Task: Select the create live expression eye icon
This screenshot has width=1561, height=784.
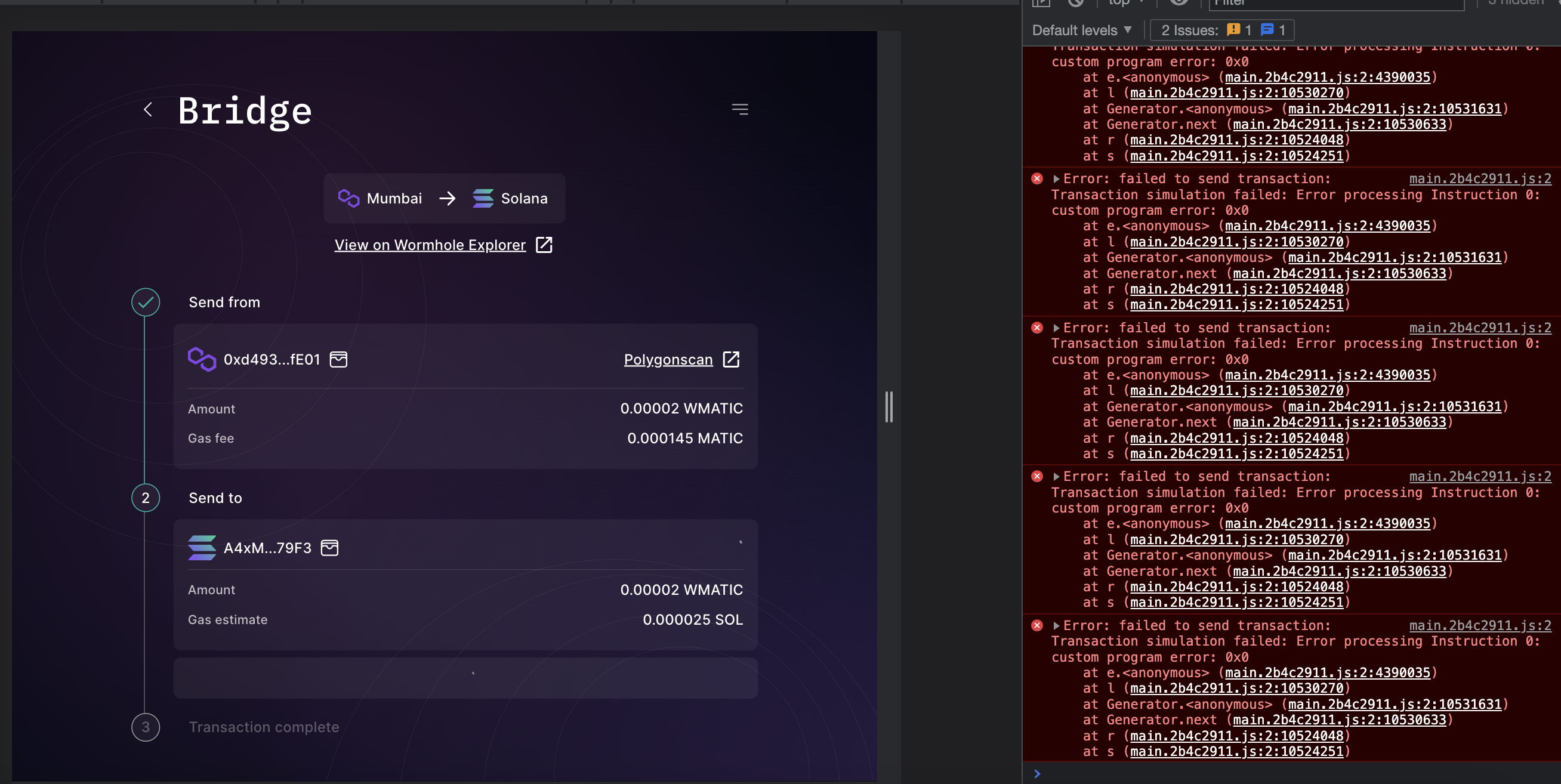Action: pos(1179,4)
